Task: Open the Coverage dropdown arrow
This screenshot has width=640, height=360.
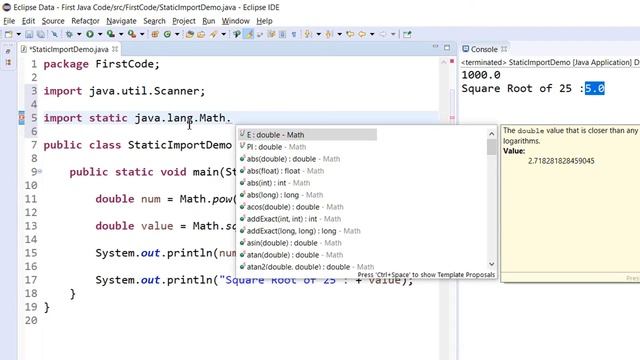Action: (x=121, y=34)
